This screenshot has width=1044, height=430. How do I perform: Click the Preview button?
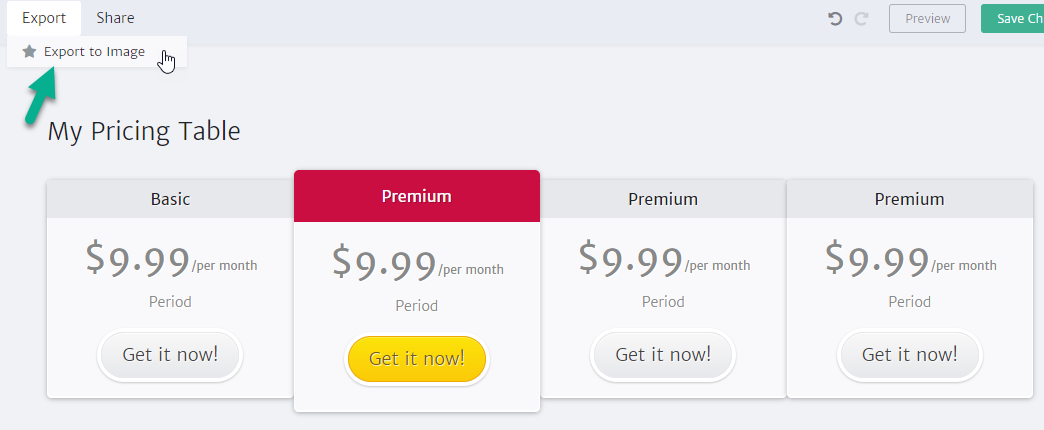pos(927,19)
